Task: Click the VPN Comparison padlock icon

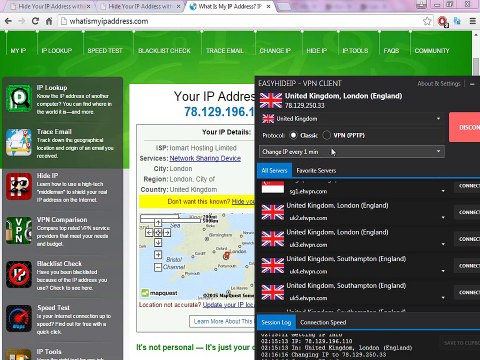Action: tap(19, 230)
